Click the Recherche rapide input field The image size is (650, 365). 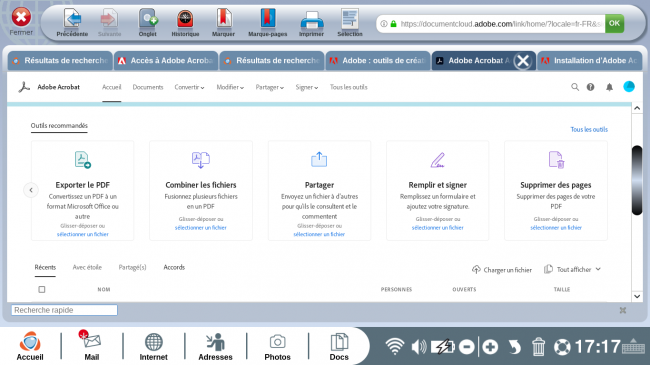(x=65, y=310)
